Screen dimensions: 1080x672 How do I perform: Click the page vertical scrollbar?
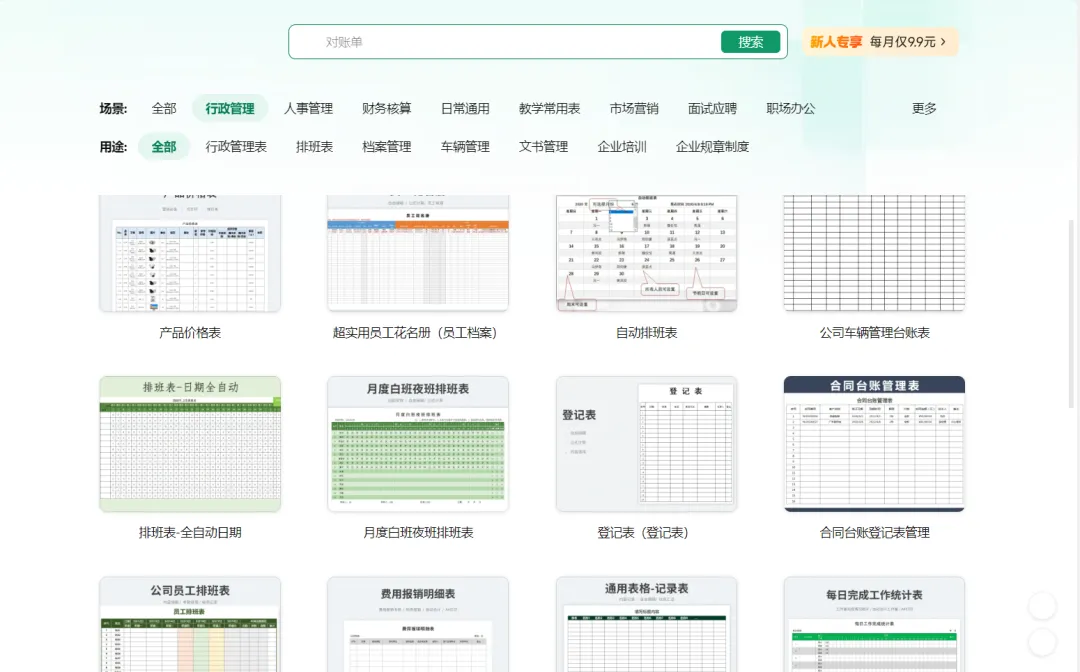click(1071, 314)
